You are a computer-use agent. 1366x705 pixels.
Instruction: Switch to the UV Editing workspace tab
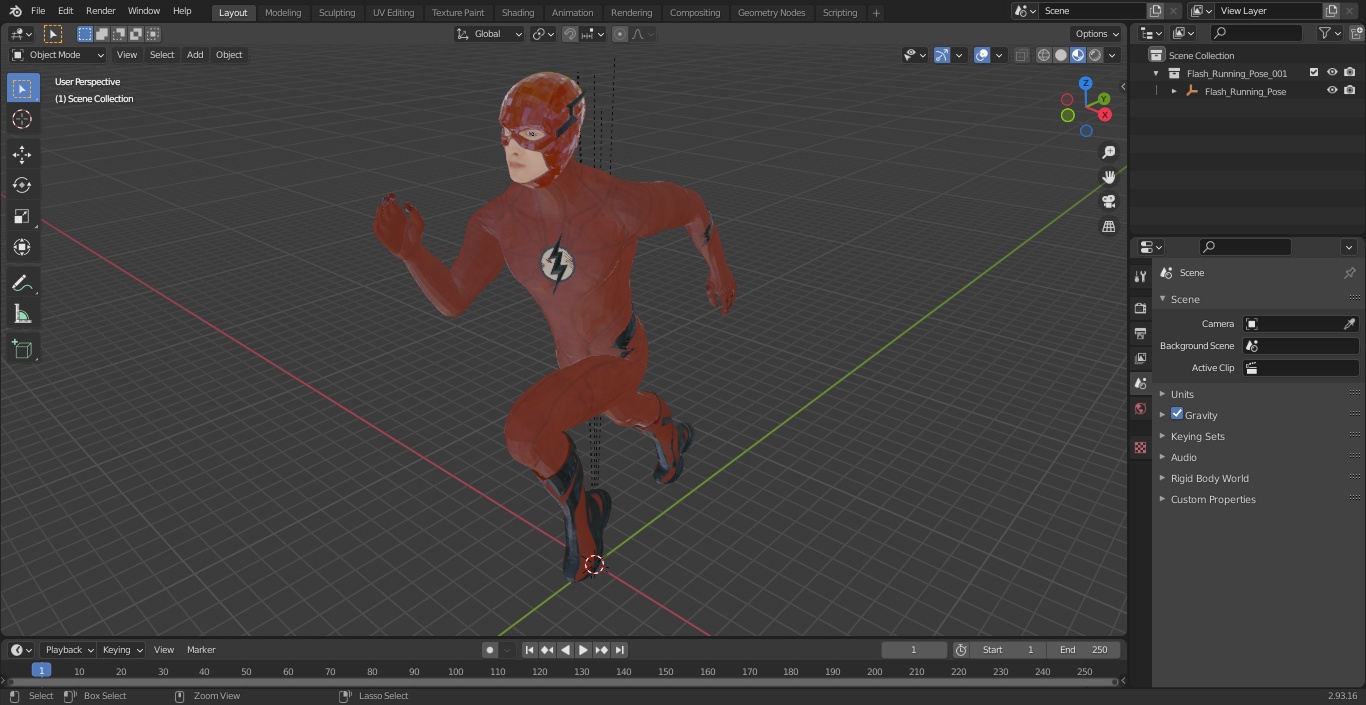coord(393,13)
